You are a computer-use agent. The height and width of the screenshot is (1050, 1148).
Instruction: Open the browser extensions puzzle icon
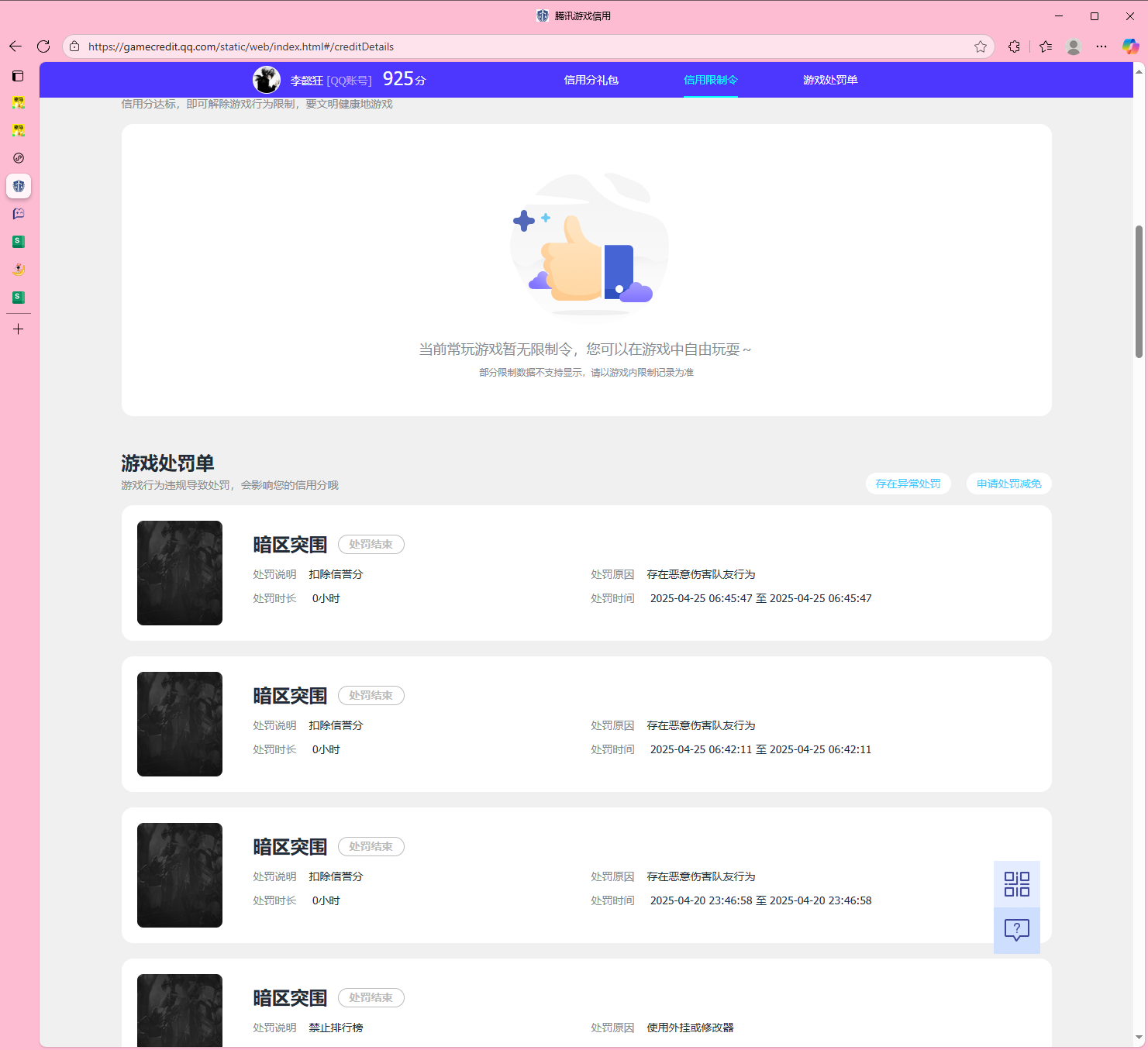[x=1014, y=46]
